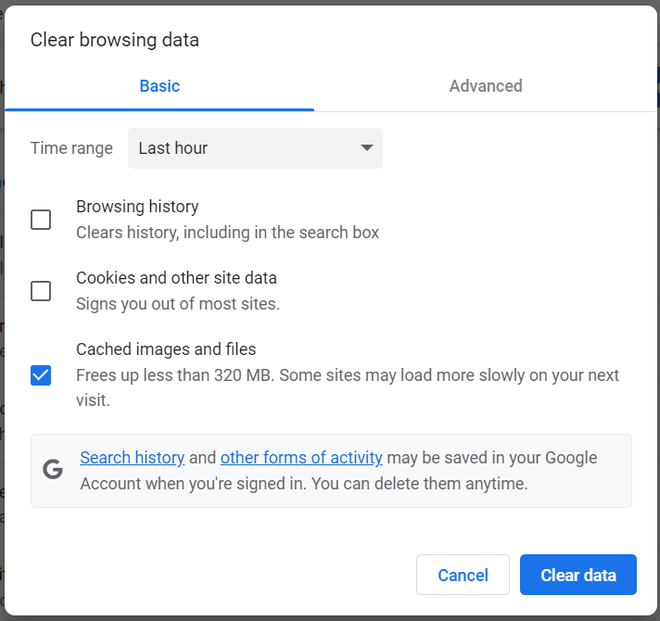Click the Time range dropdown arrow

click(367, 148)
